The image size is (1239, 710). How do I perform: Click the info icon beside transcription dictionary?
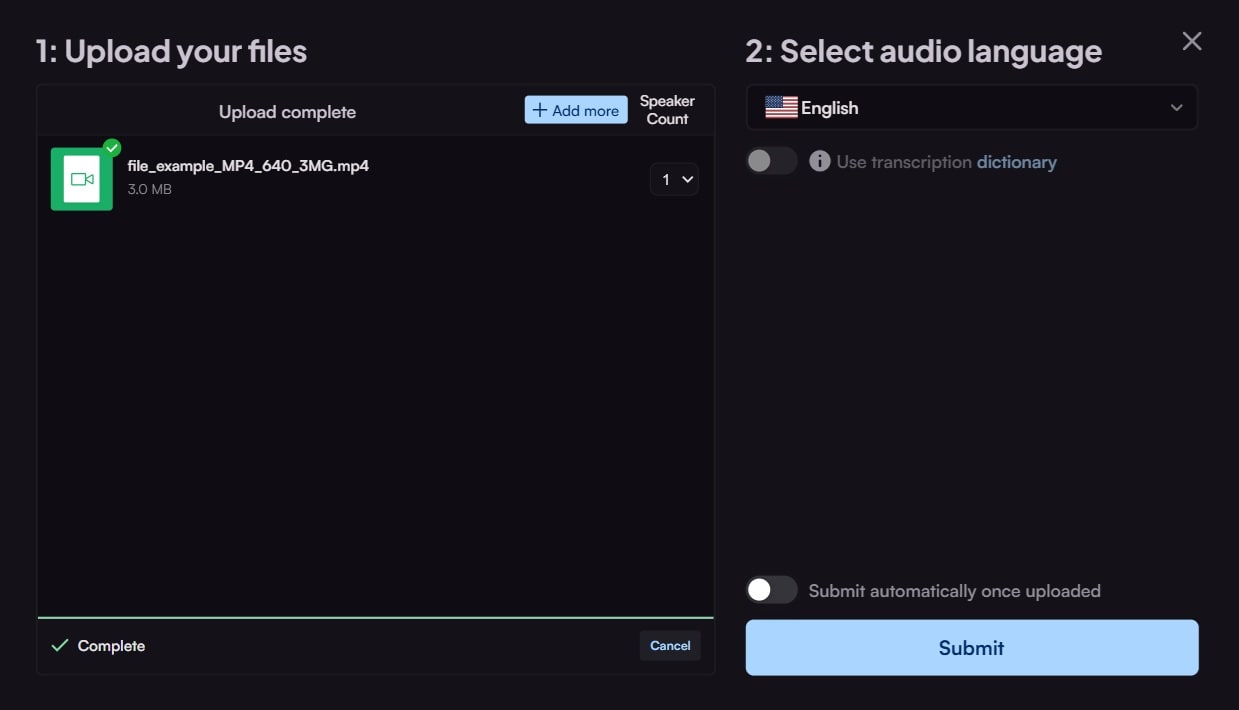pyautogui.click(x=820, y=161)
